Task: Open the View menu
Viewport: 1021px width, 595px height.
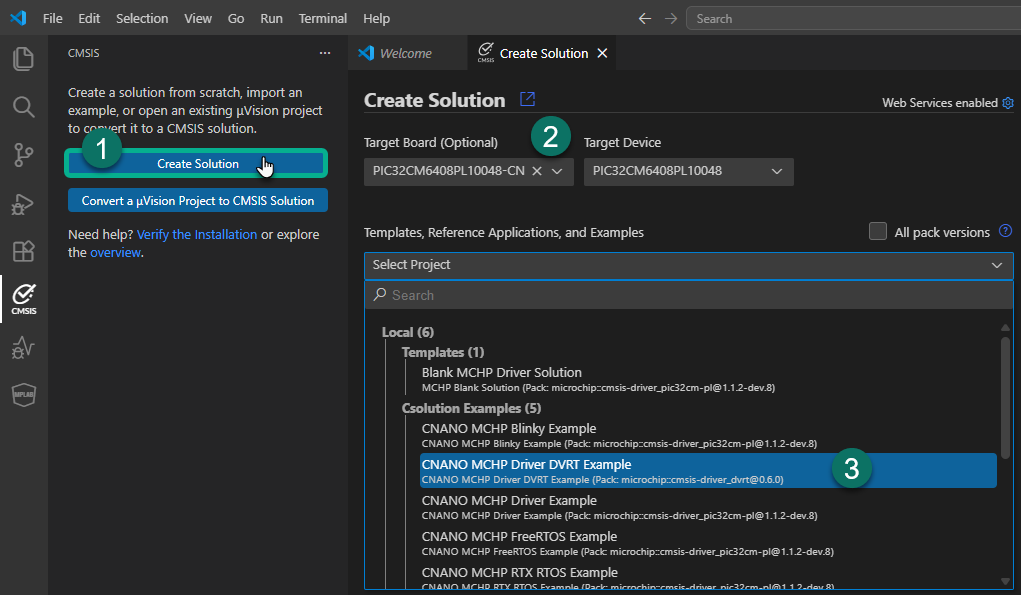Action: coord(197,18)
